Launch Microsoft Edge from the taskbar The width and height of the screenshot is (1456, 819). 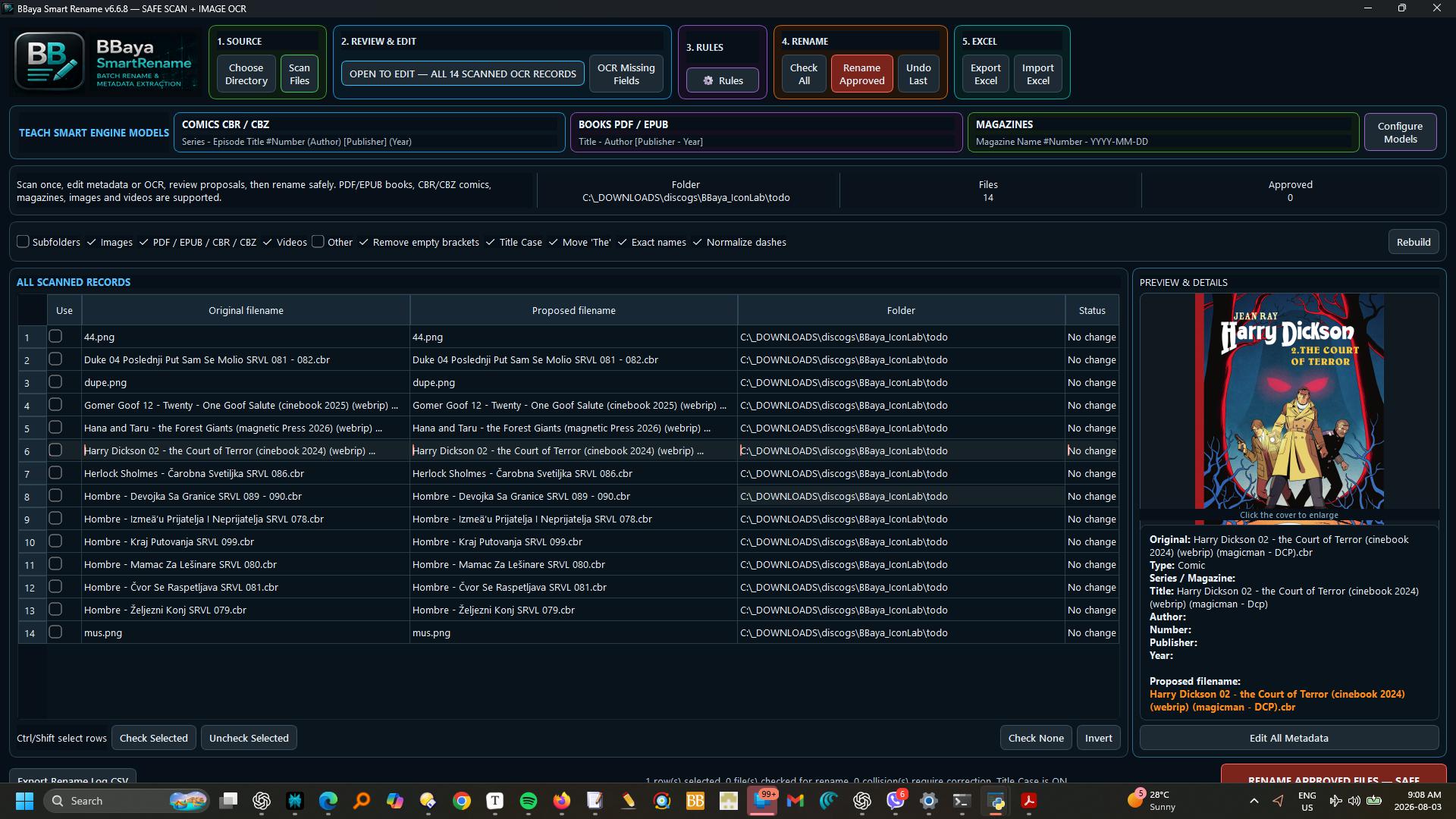(328, 801)
